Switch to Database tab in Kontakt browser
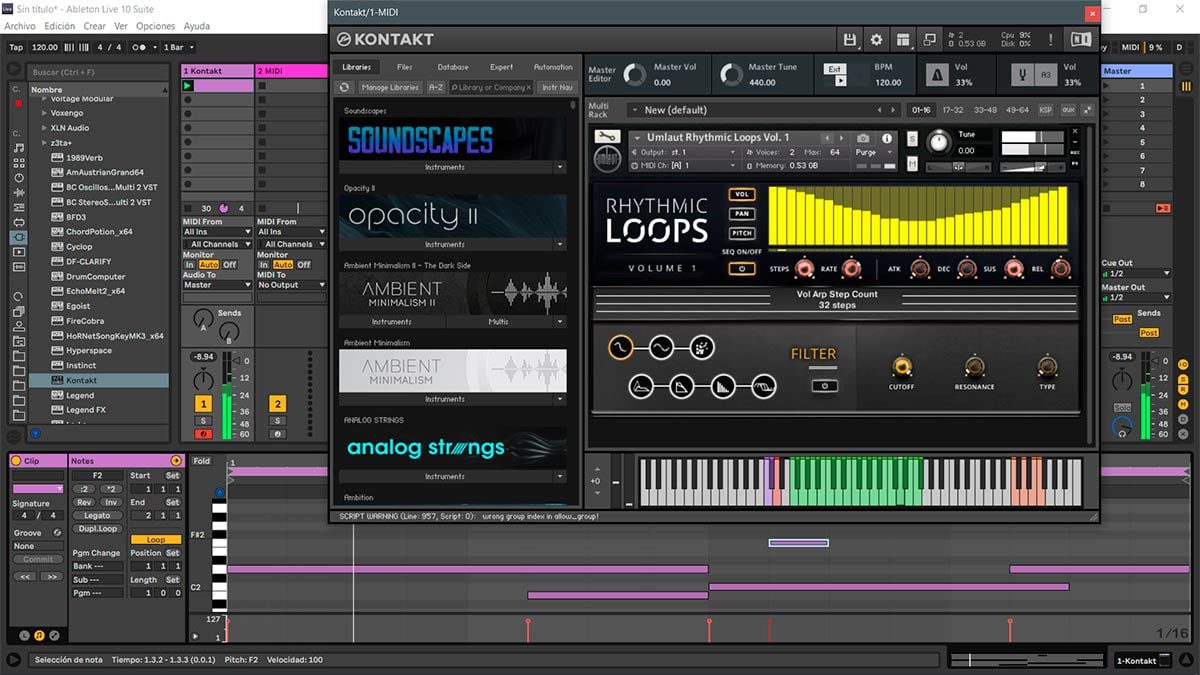 [x=453, y=67]
